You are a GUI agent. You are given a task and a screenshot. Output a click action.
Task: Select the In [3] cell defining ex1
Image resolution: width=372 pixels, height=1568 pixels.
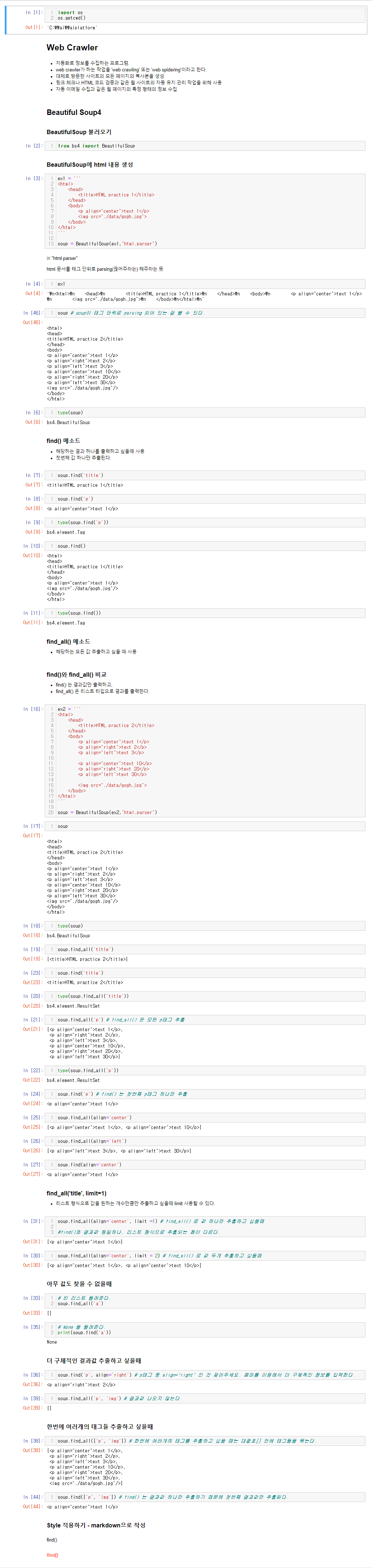205,211
